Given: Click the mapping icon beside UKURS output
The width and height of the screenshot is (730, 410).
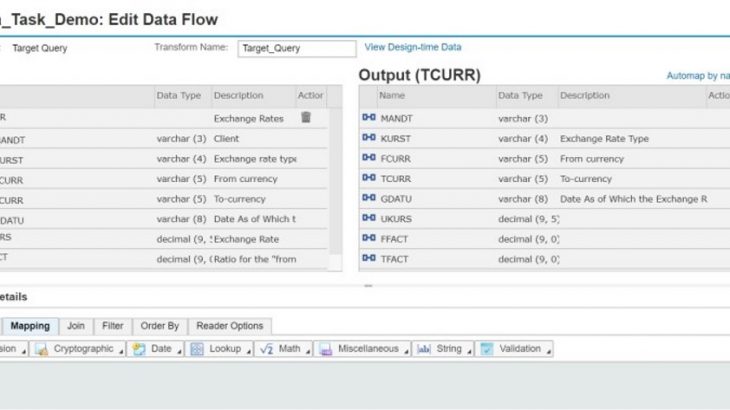Looking at the screenshot, I should tap(369, 218).
